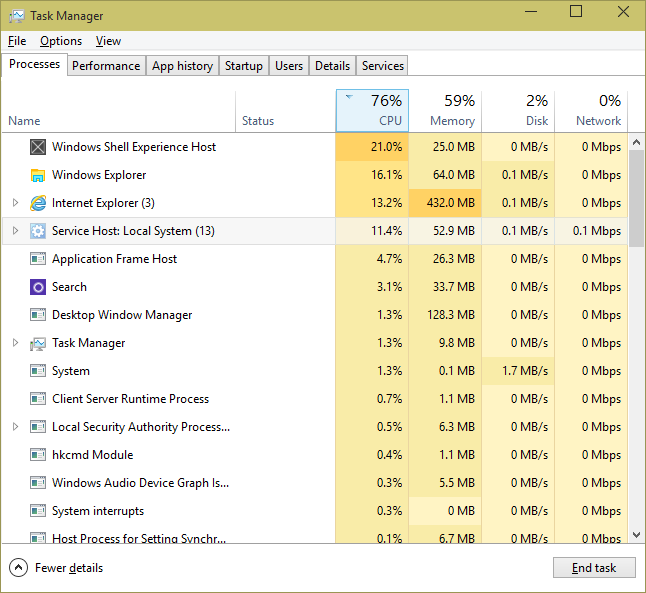Click the System interrupts icon
This screenshot has width=646, height=593.
tap(38, 511)
